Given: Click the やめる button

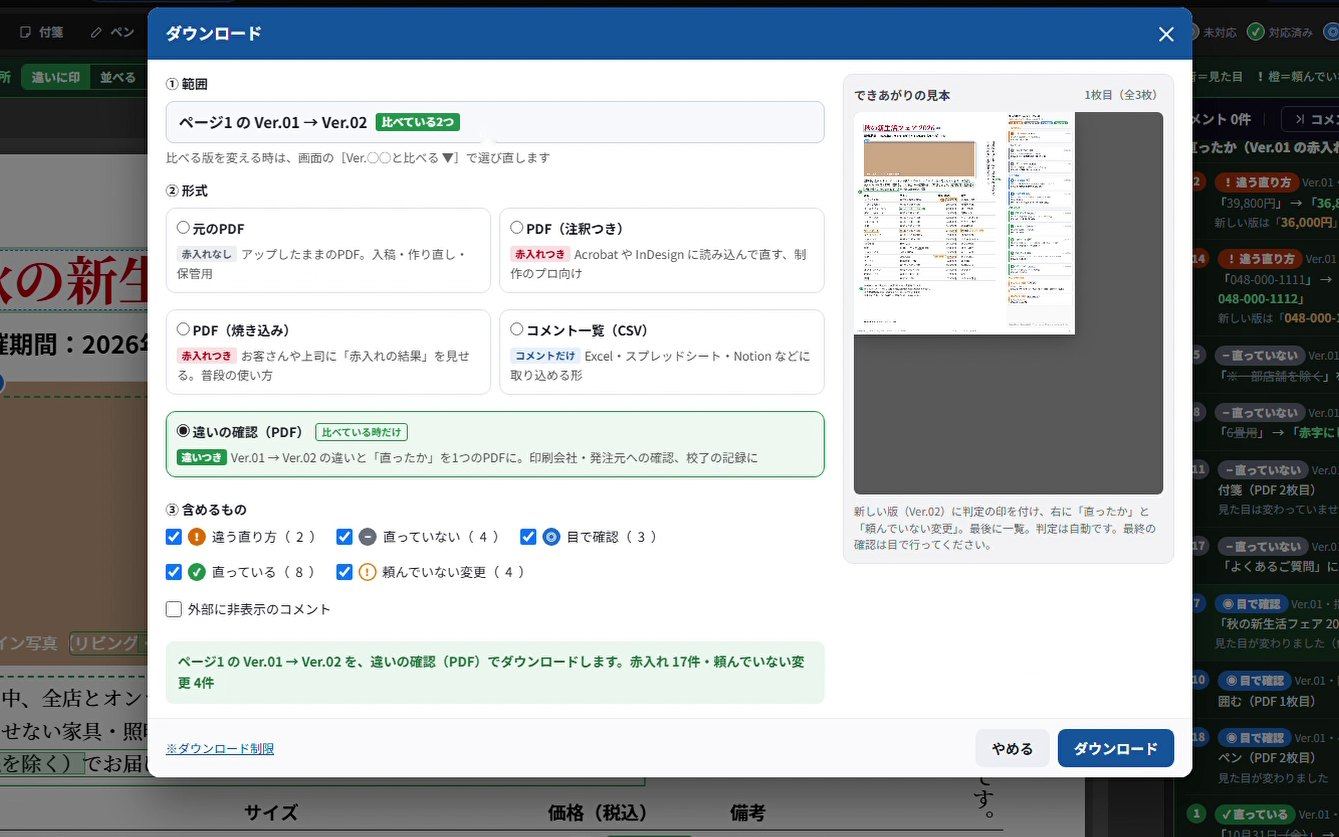Looking at the screenshot, I should pos(1012,748).
